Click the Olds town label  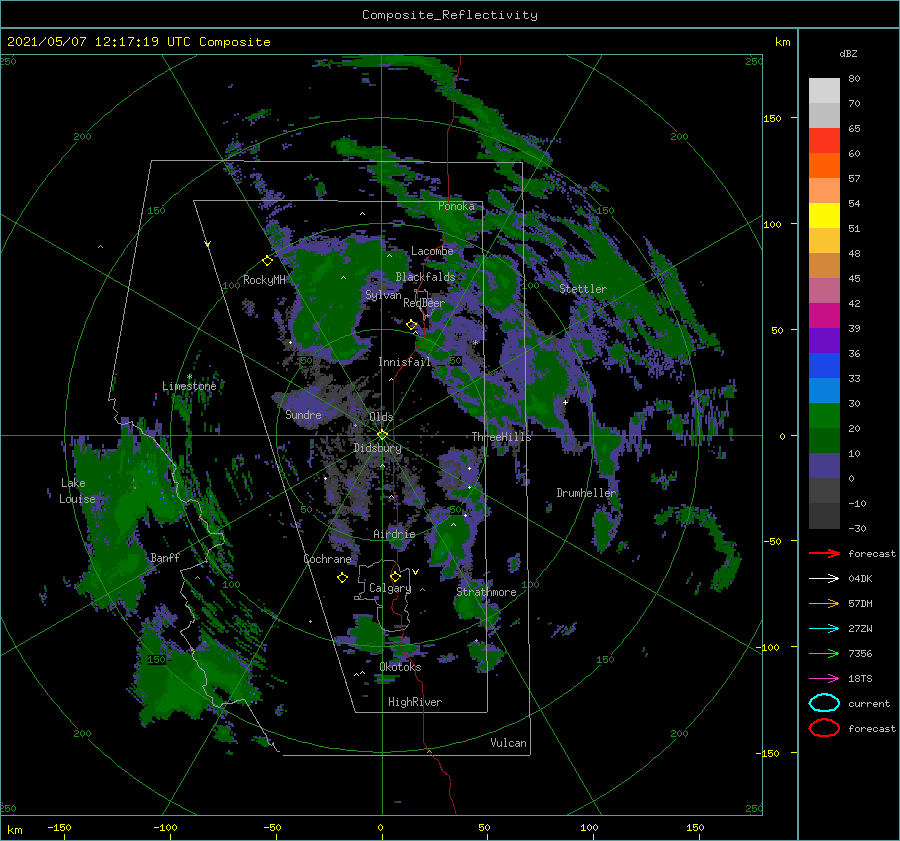point(381,417)
